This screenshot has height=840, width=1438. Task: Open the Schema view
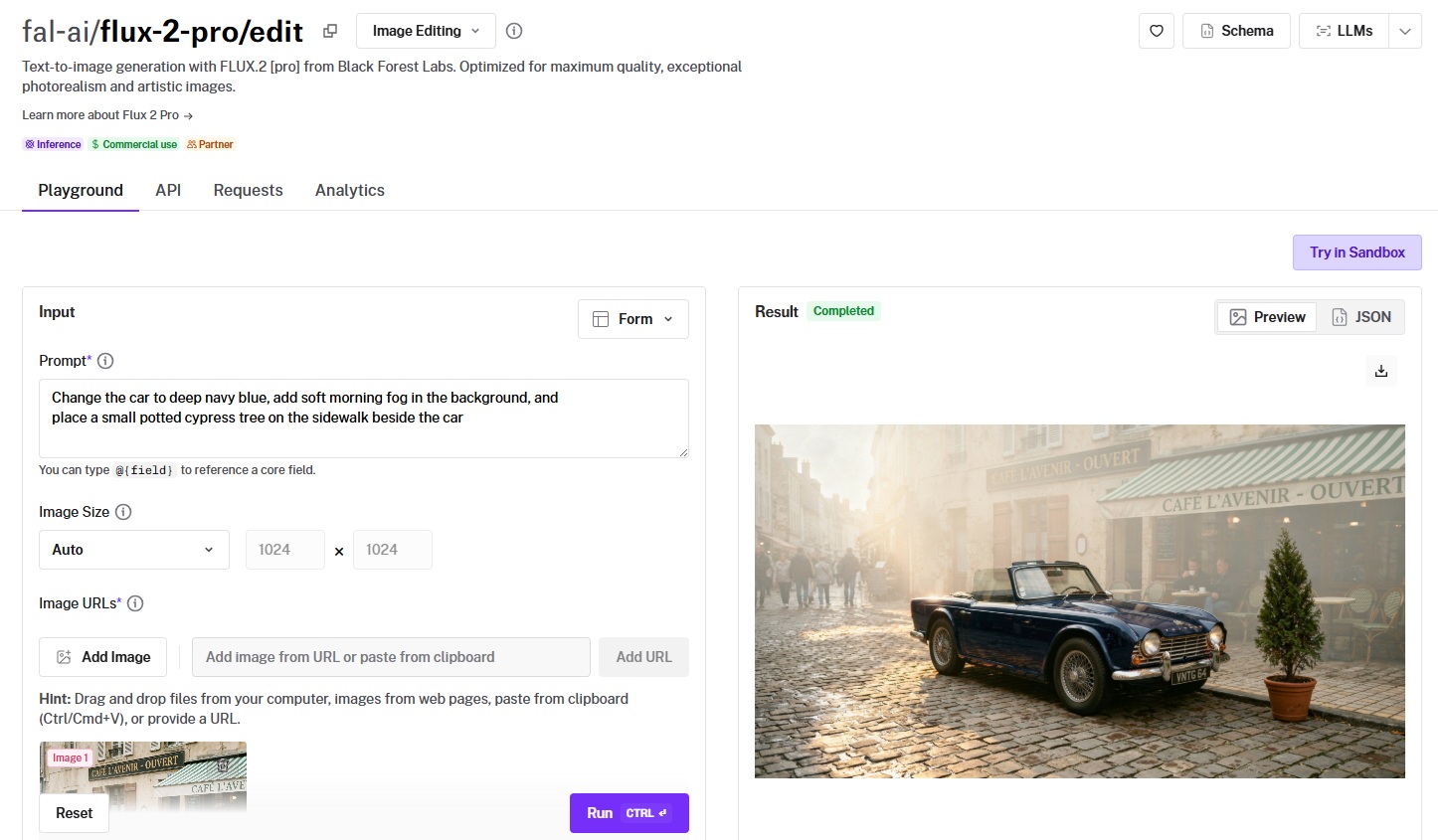1236,31
